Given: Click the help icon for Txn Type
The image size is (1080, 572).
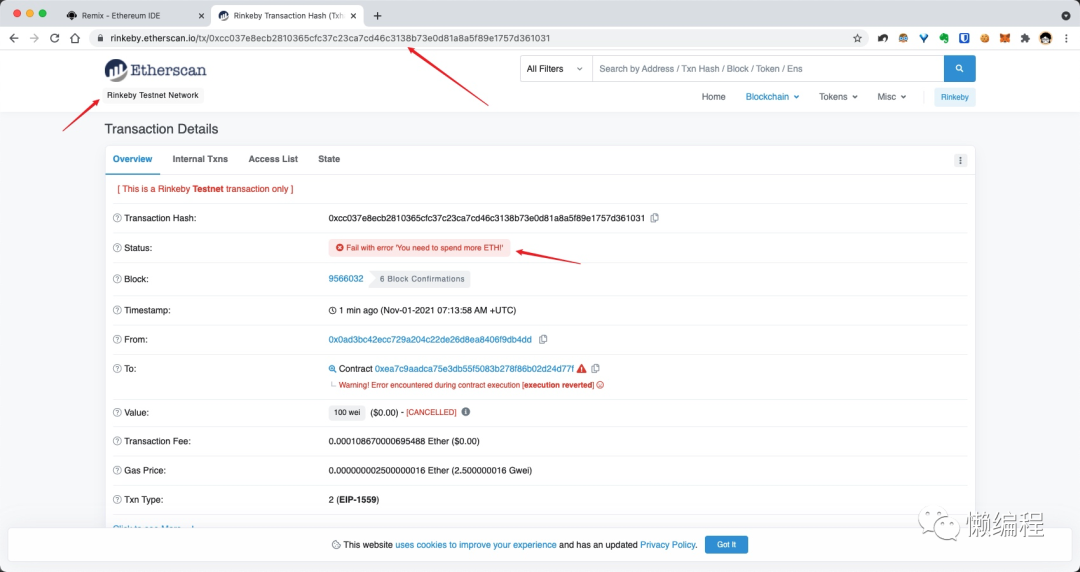Looking at the screenshot, I should click(x=117, y=500).
